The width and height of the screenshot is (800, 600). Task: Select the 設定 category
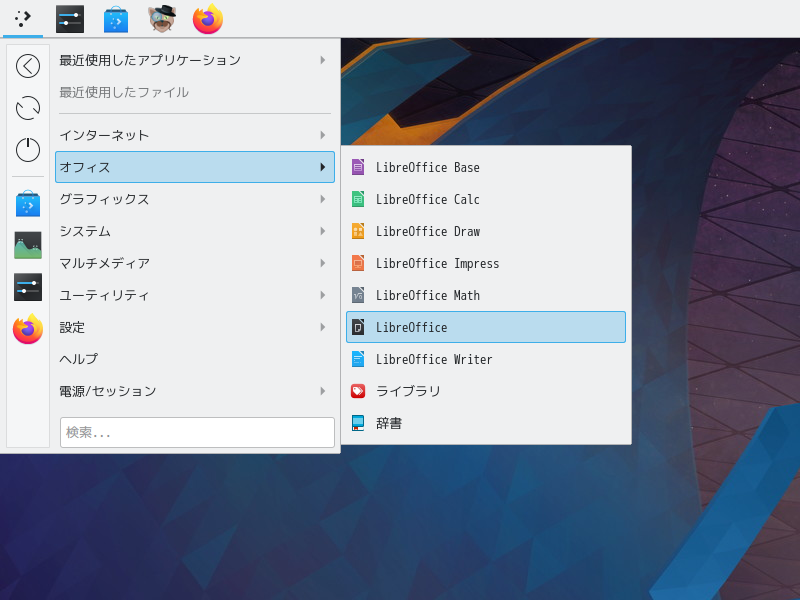195,327
